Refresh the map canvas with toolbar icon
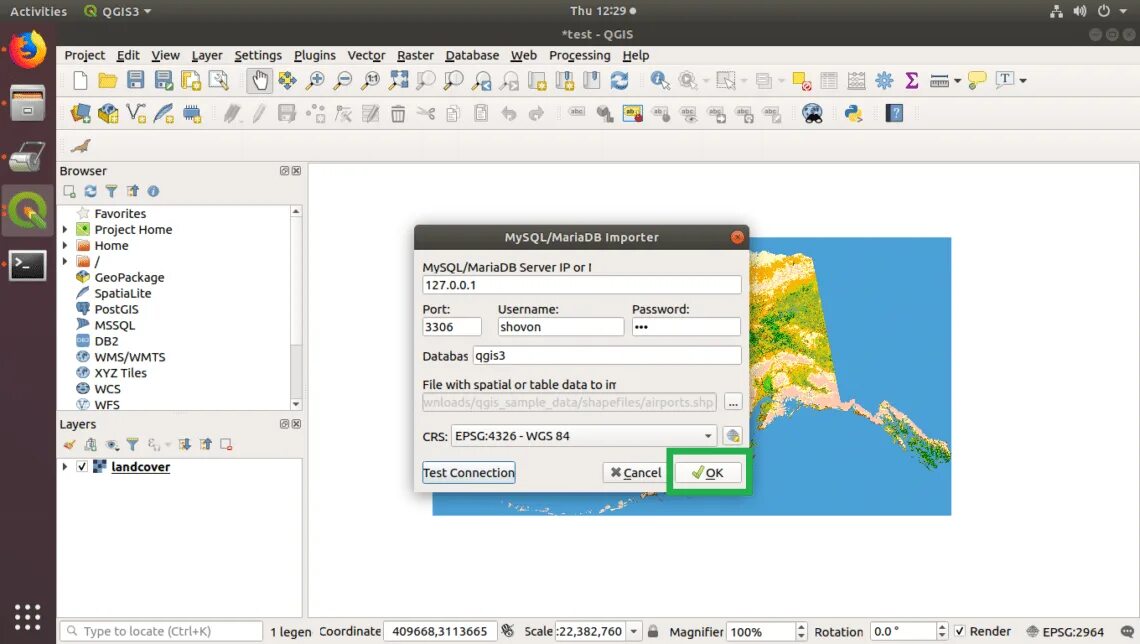 (619, 80)
